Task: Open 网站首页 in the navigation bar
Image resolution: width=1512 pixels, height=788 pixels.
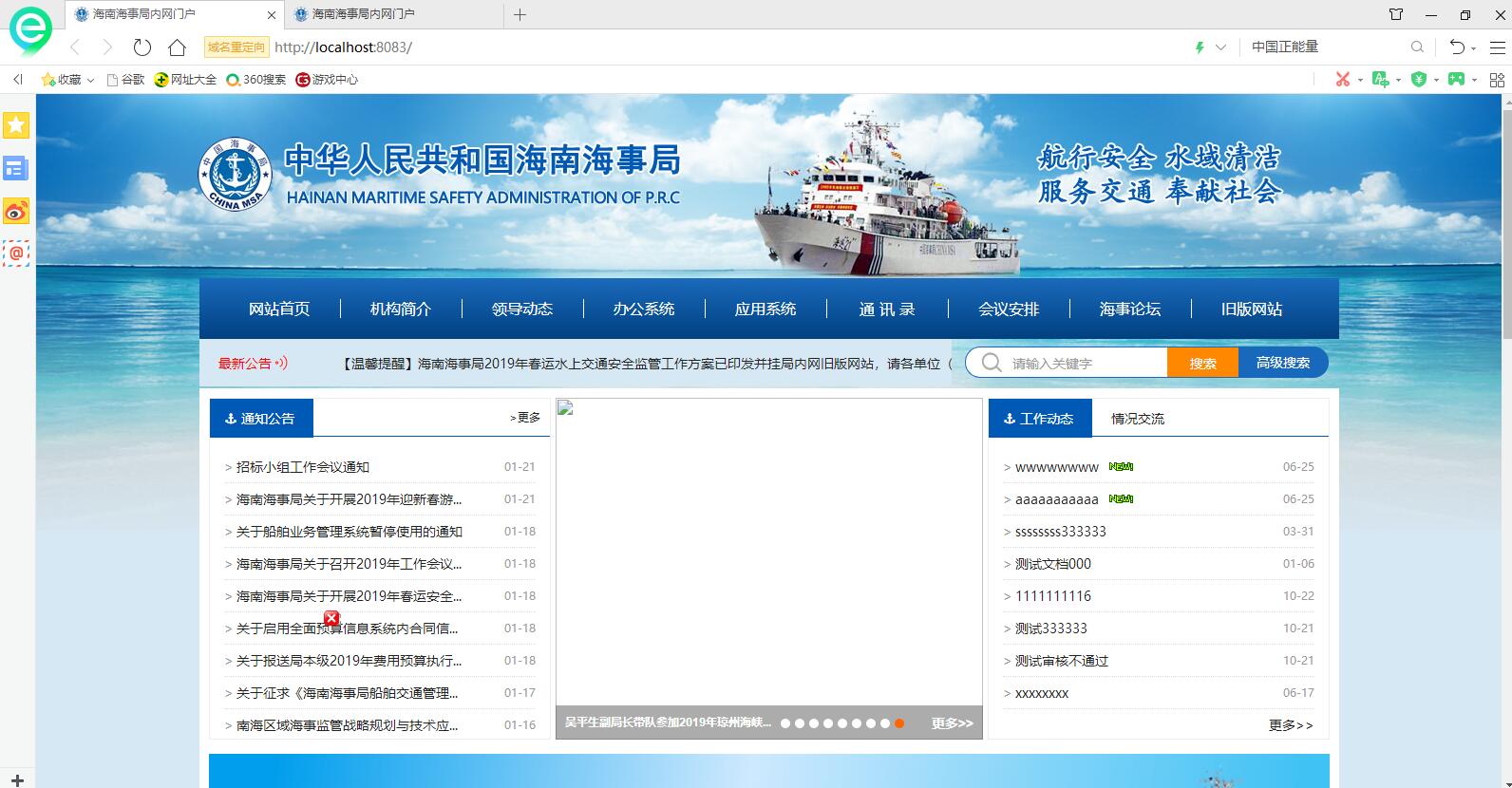Action: tap(279, 309)
